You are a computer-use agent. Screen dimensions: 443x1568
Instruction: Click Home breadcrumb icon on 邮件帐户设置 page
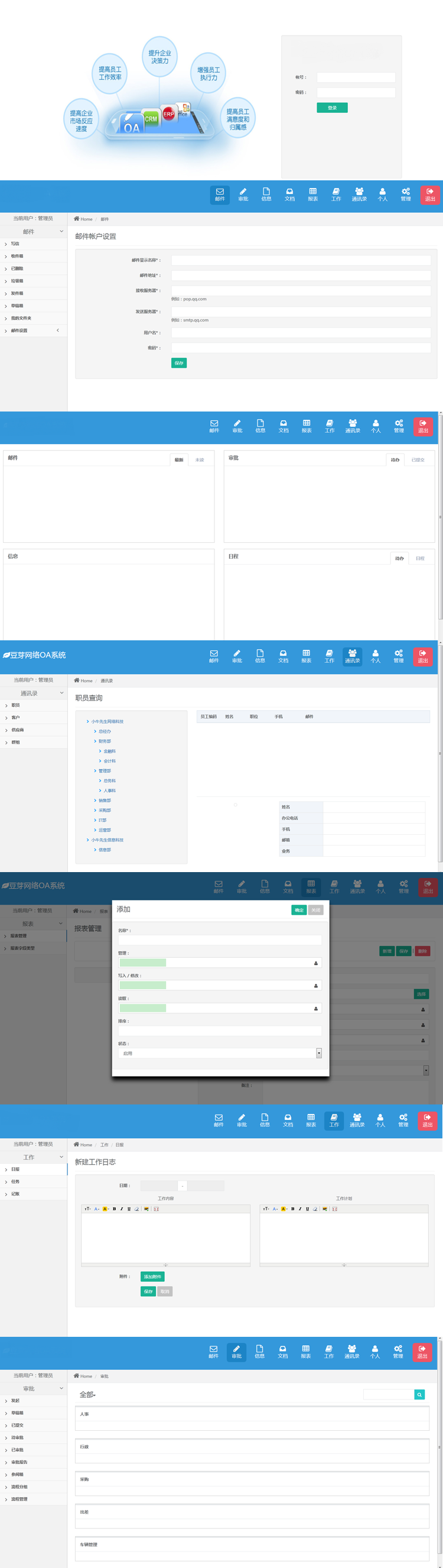pyautogui.click(x=77, y=219)
